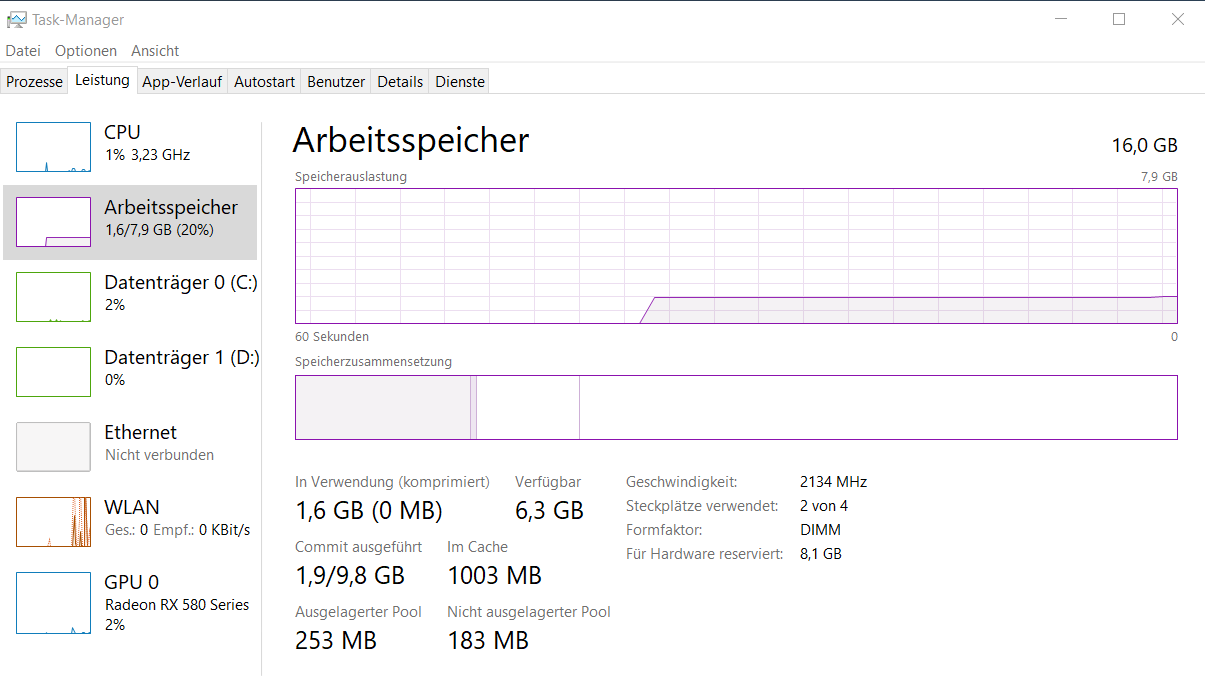Maximize the Task-Manager window
1205x693 pixels.
point(1119,19)
